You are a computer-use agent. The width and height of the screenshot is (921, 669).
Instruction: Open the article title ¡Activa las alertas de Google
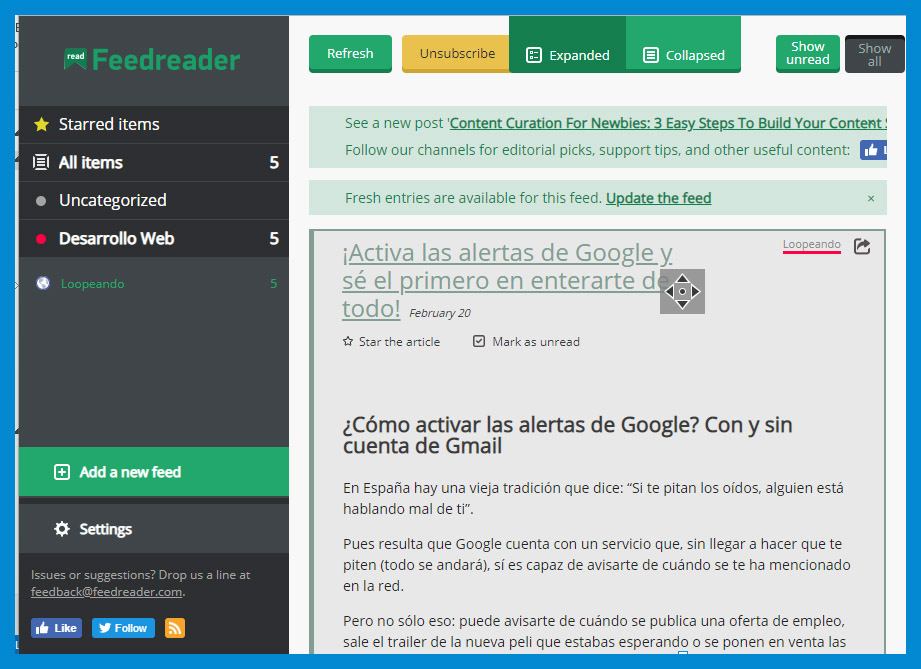click(x=507, y=281)
